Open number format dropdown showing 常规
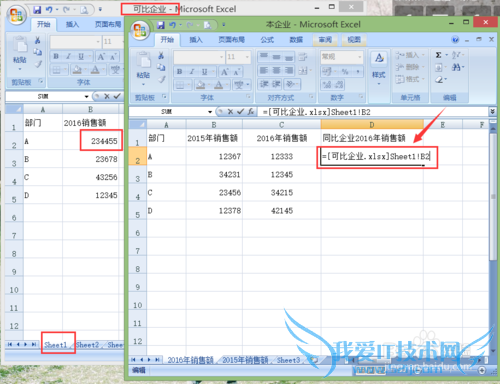Screen dimensions: 500x384 click(359, 57)
